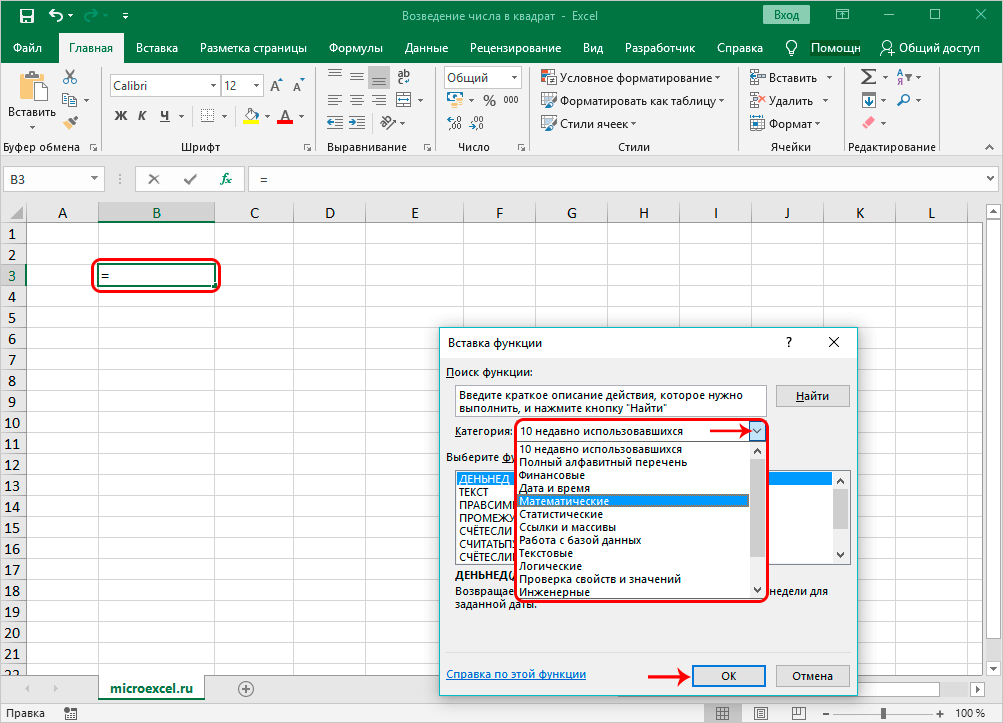Toggle bold formatting (Ж)
1003x723 pixels.
pos(121,116)
